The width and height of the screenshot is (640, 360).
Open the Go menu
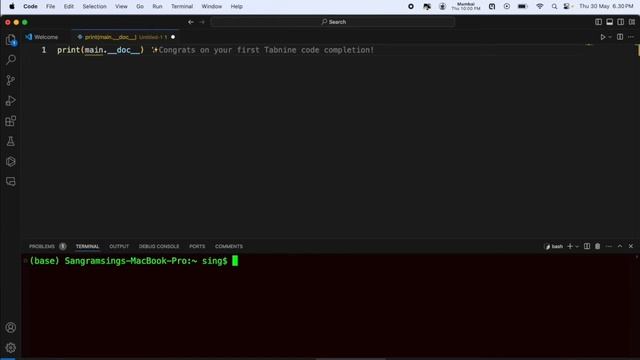click(x=140, y=7)
